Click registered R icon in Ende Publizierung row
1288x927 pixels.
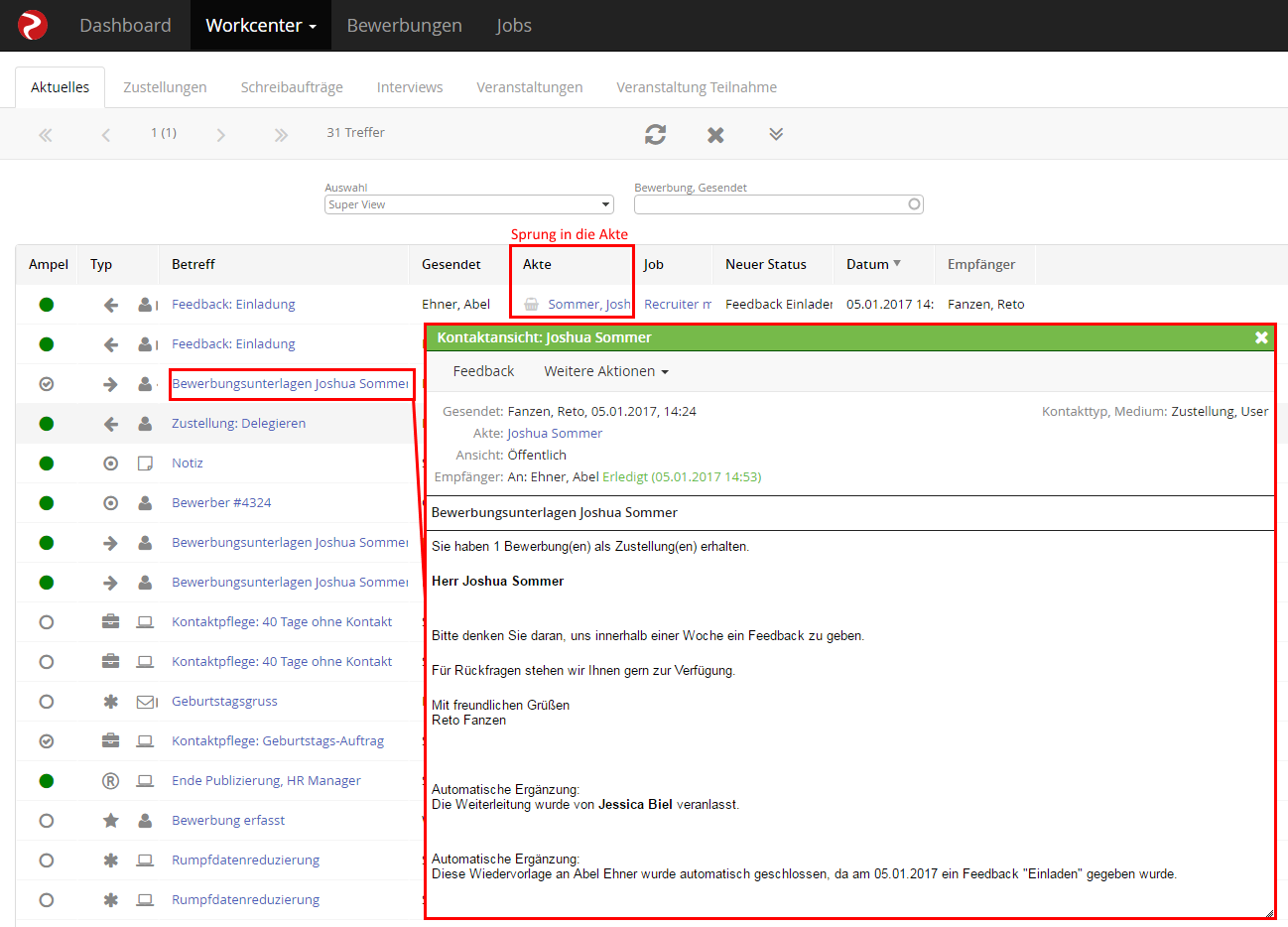(x=111, y=781)
